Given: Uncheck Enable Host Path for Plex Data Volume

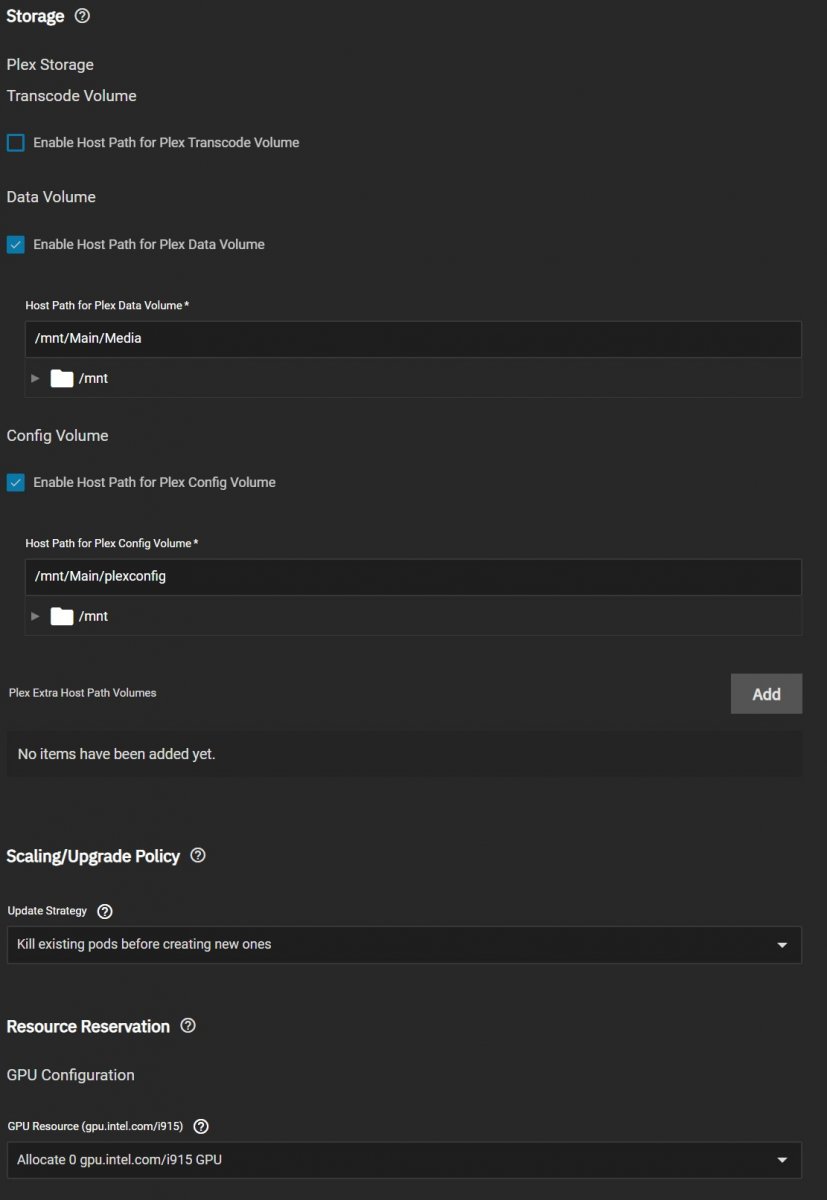Looking at the screenshot, I should [16, 245].
